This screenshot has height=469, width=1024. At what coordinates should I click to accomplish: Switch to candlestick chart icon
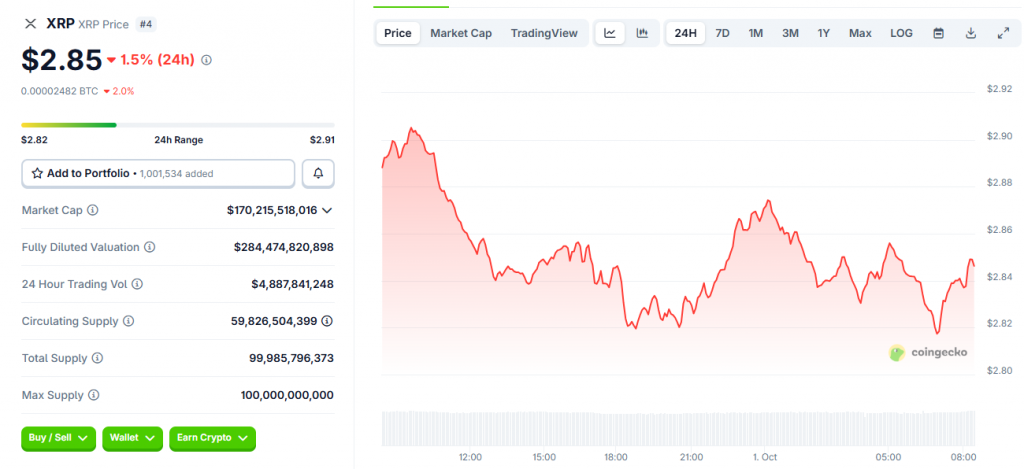642,33
